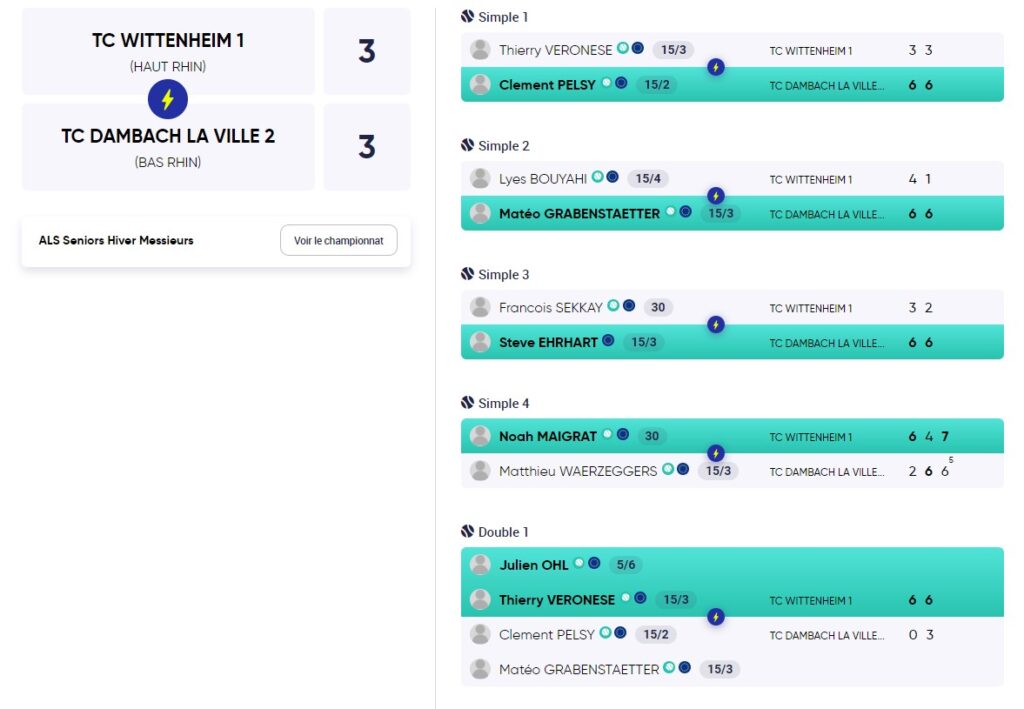Open the Voir le championnat button
1024x709 pixels.
pyautogui.click(x=338, y=241)
